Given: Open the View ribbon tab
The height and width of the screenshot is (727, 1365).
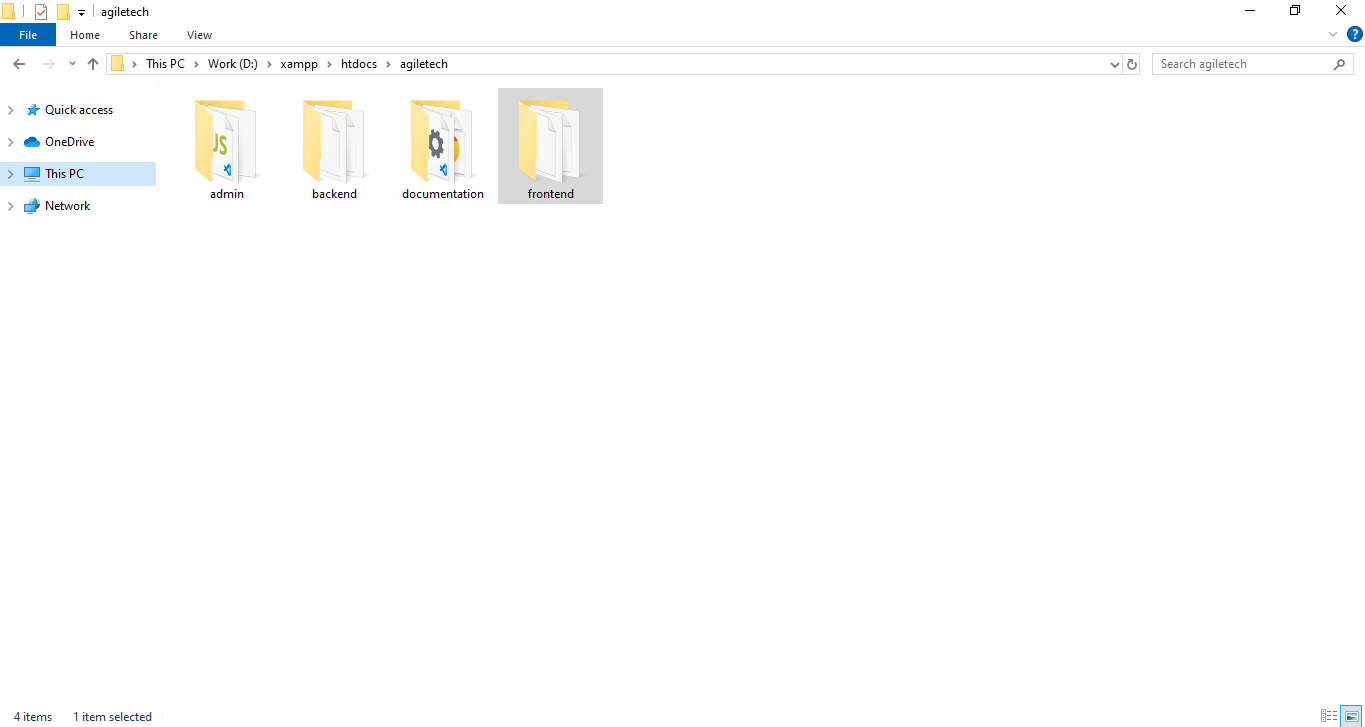Looking at the screenshot, I should pos(199,35).
